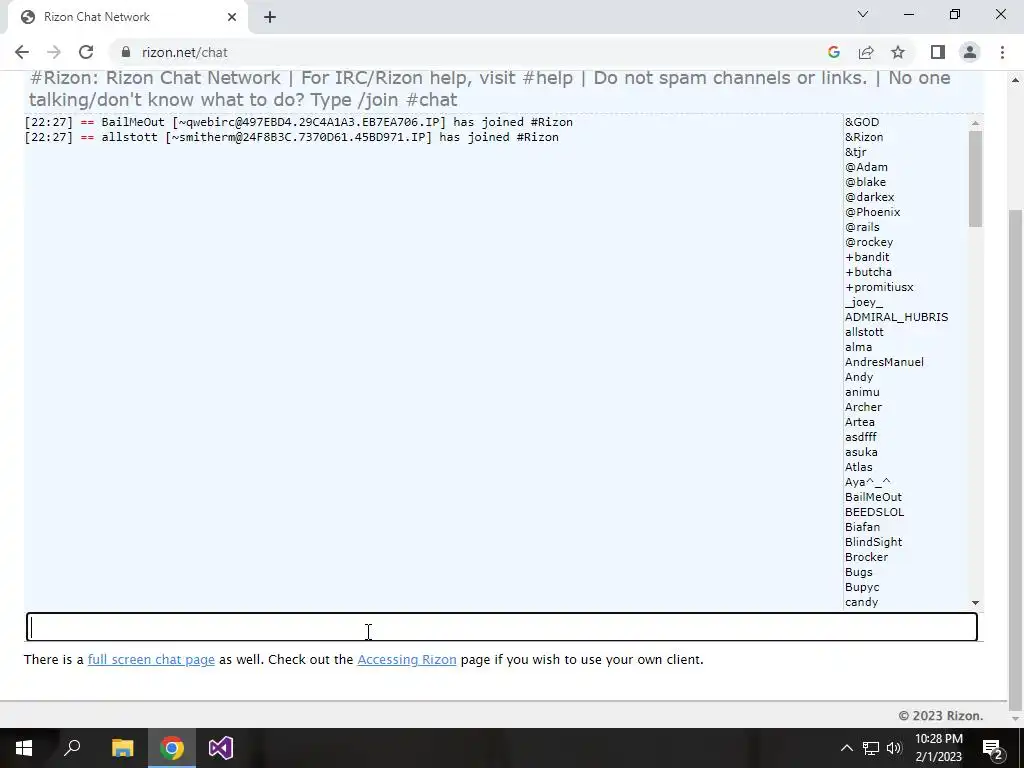This screenshot has width=1024, height=768.
Task: Close the Rizon Chat Network tab
Action: [x=232, y=17]
